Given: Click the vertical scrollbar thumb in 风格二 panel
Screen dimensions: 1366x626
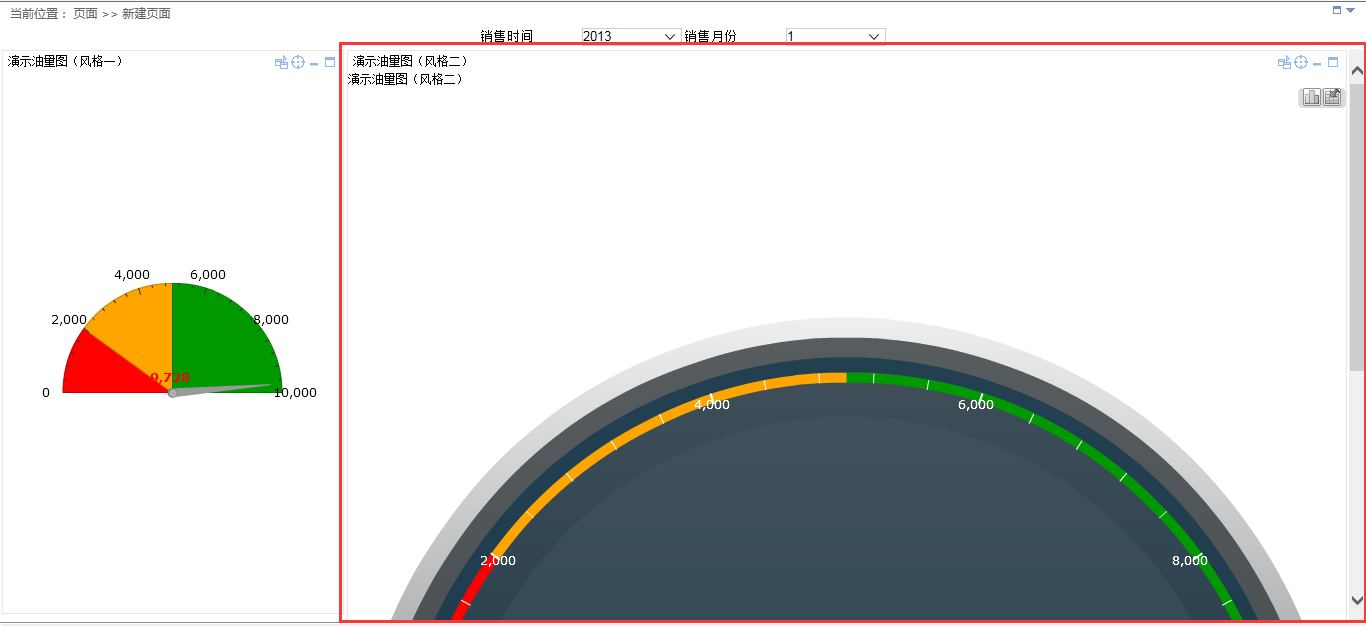Looking at the screenshot, I should [x=1357, y=227].
